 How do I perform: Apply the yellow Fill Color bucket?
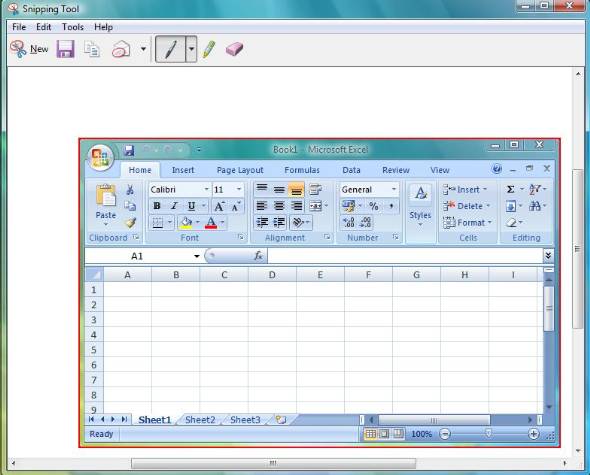pyautogui.click(x=186, y=223)
